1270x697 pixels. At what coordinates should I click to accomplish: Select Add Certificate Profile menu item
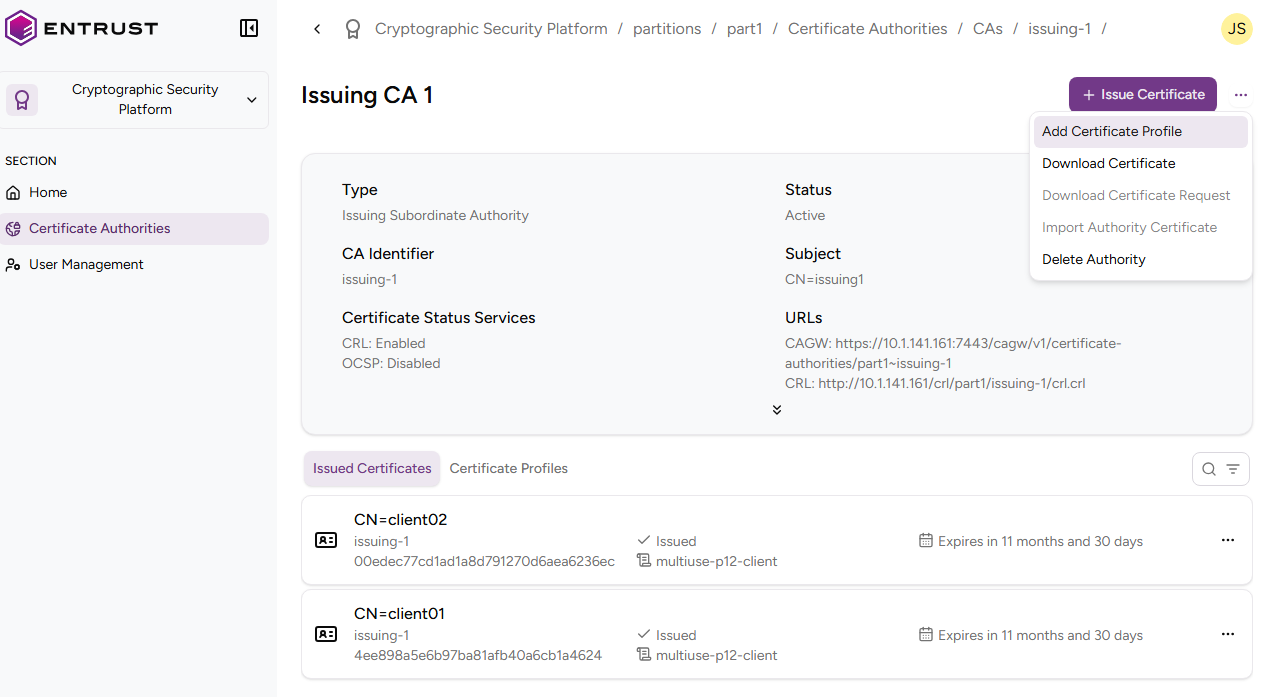(1111, 131)
